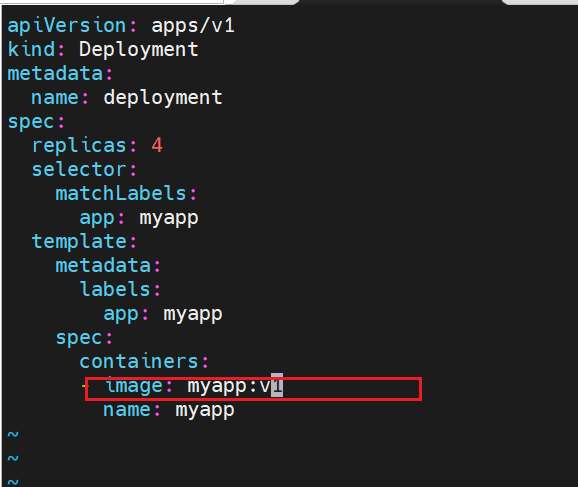Click the 'image' key
The image size is (578, 487).
point(134,386)
